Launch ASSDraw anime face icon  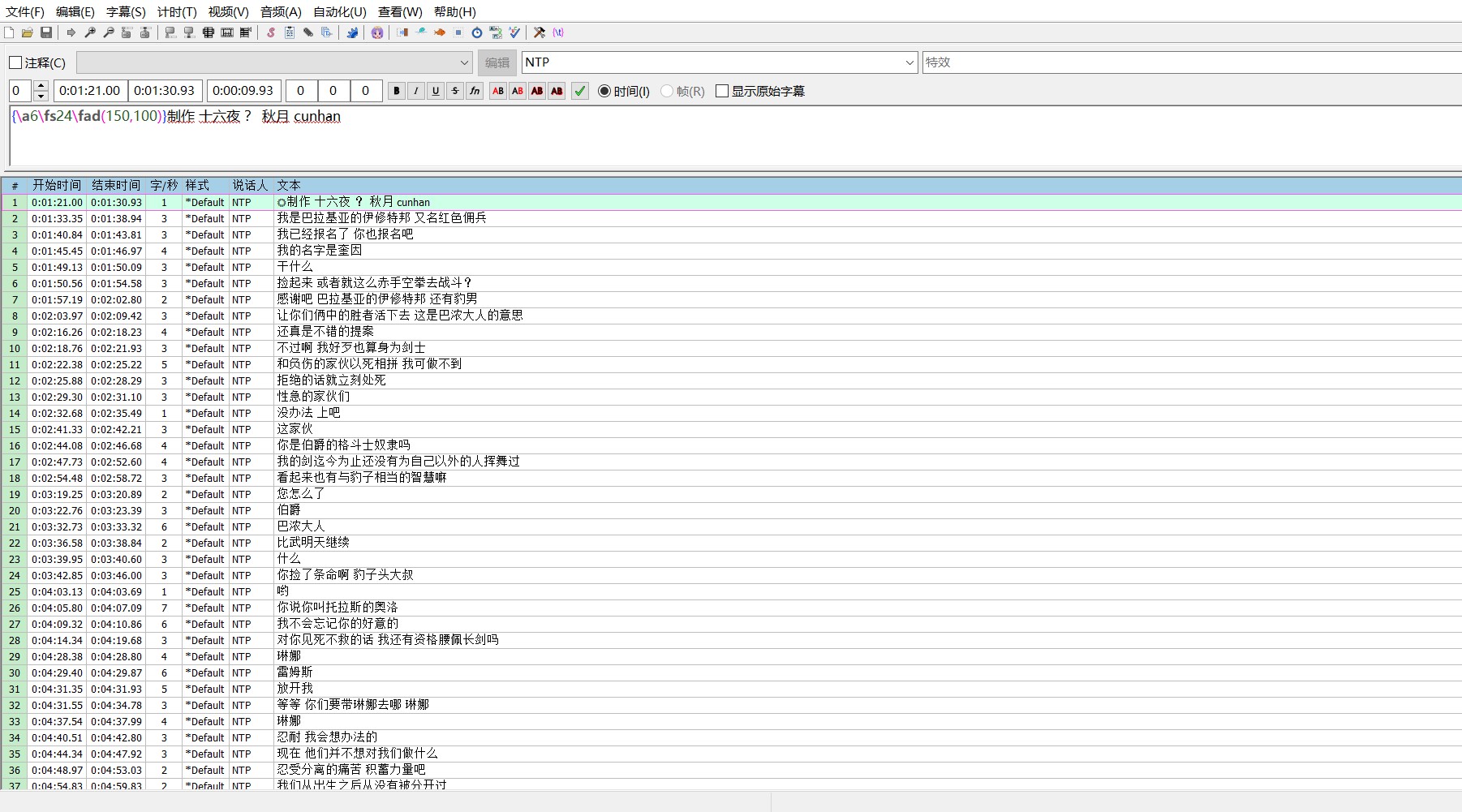(x=377, y=32)
